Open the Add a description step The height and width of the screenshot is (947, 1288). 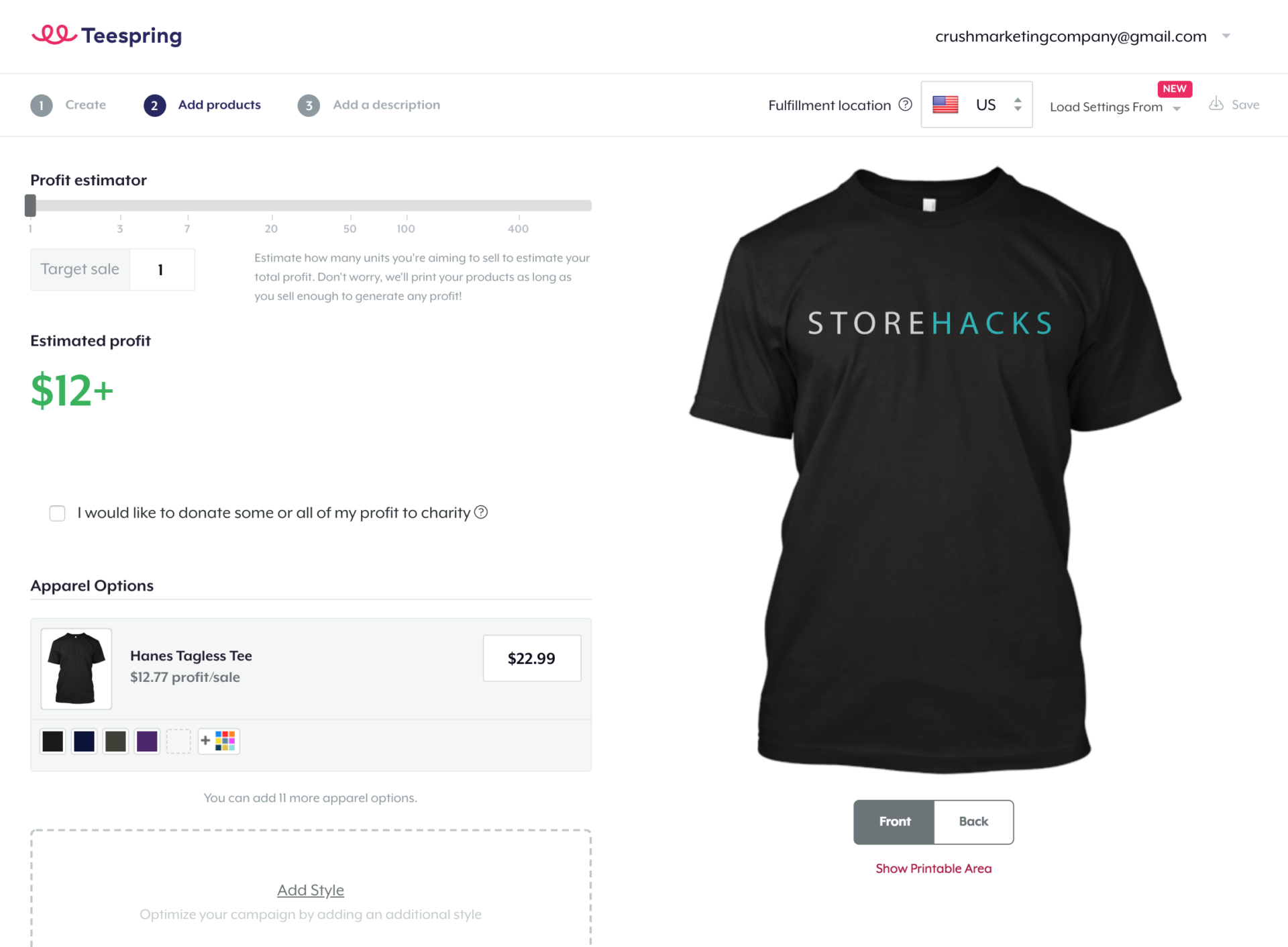coord(386,105)
